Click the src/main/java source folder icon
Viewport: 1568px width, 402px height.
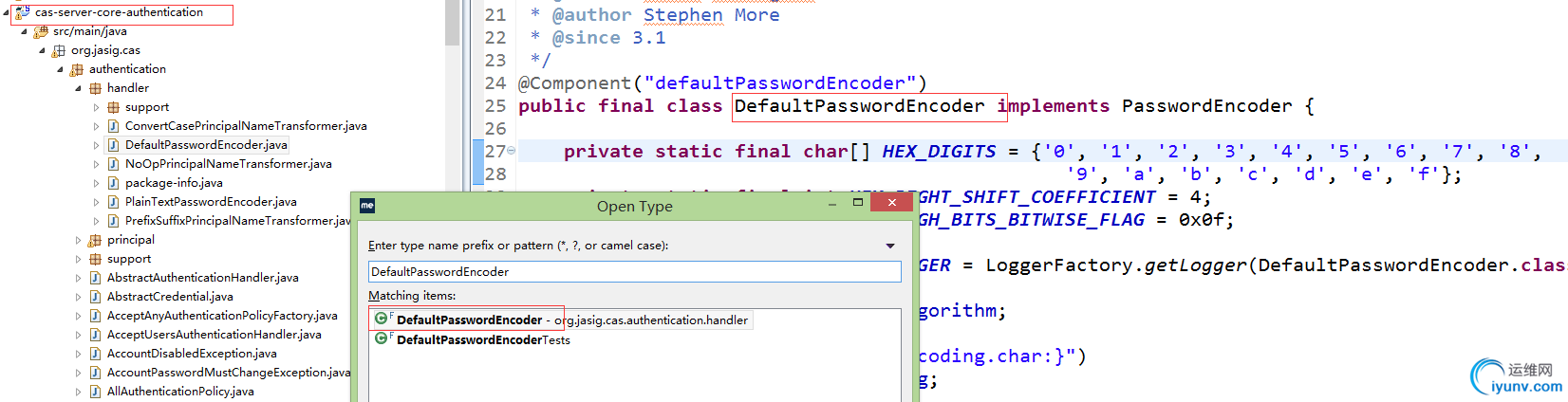click(41, 31)
